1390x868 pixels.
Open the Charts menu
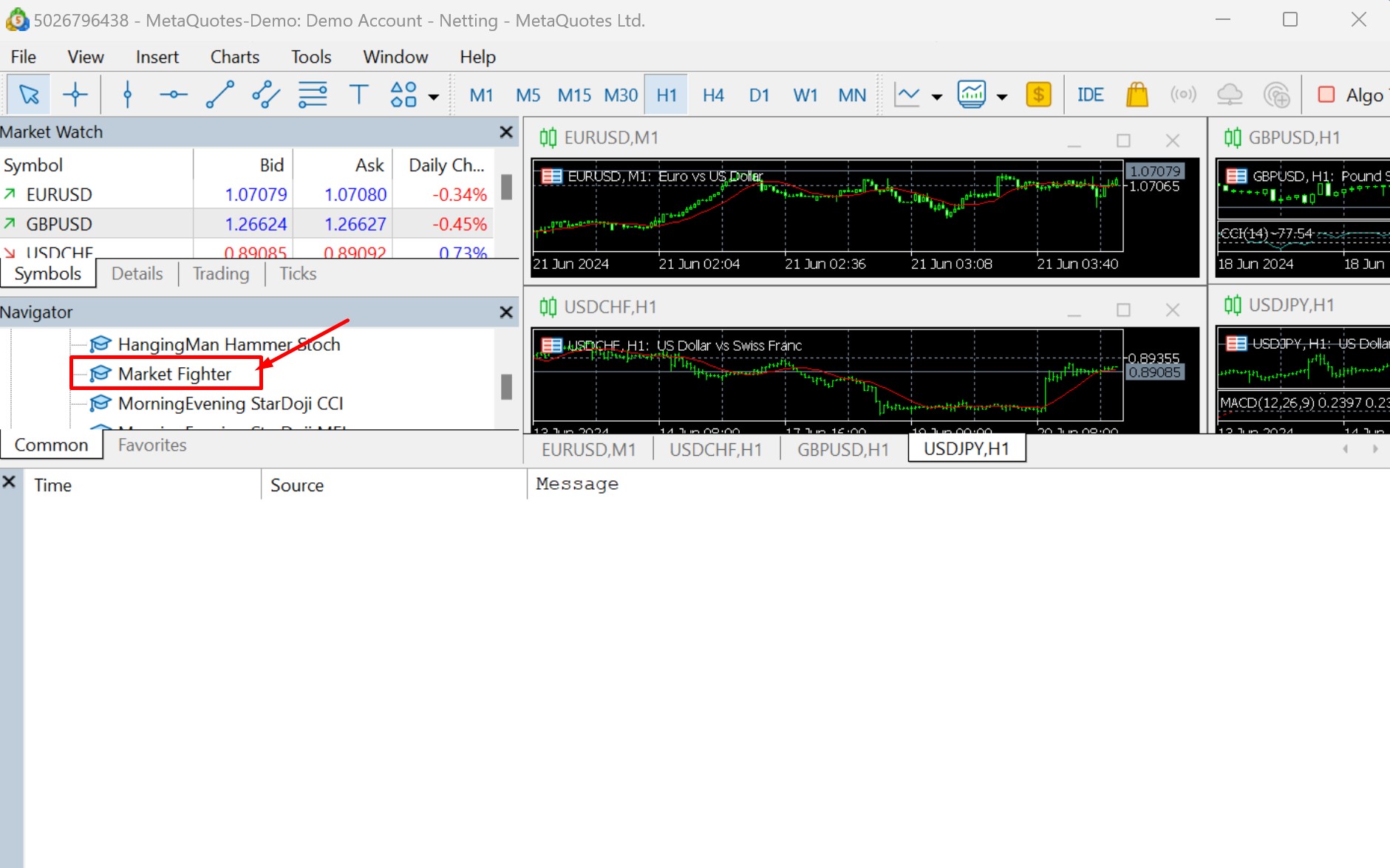[x=234, y=57]
